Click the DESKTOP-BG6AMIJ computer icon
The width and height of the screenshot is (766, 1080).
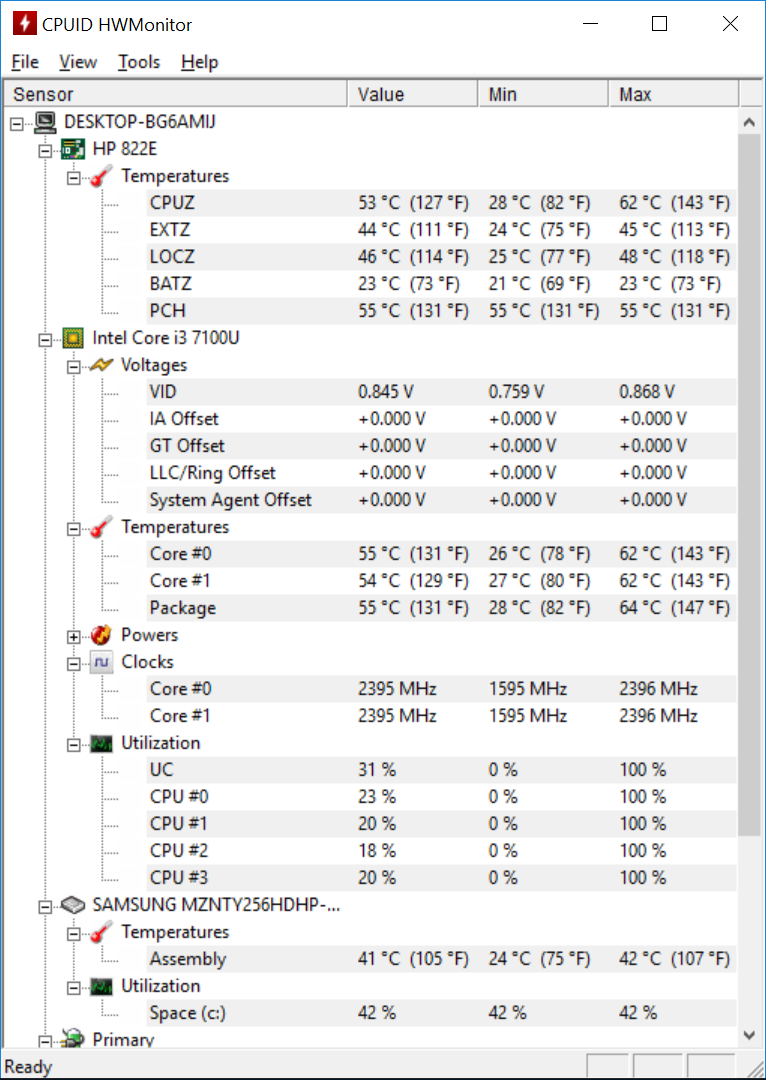46,122
